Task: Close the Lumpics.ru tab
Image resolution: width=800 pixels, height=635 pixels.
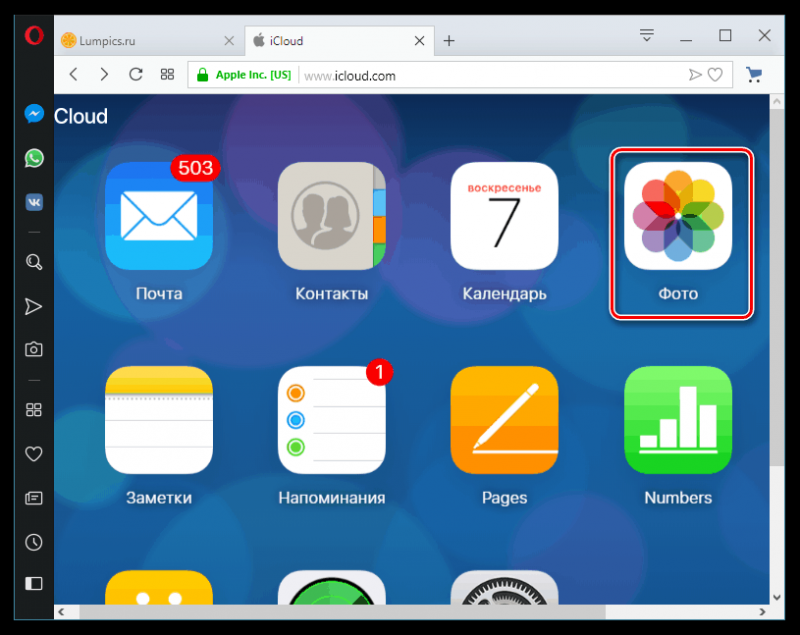Action: [x=230, y=41]
